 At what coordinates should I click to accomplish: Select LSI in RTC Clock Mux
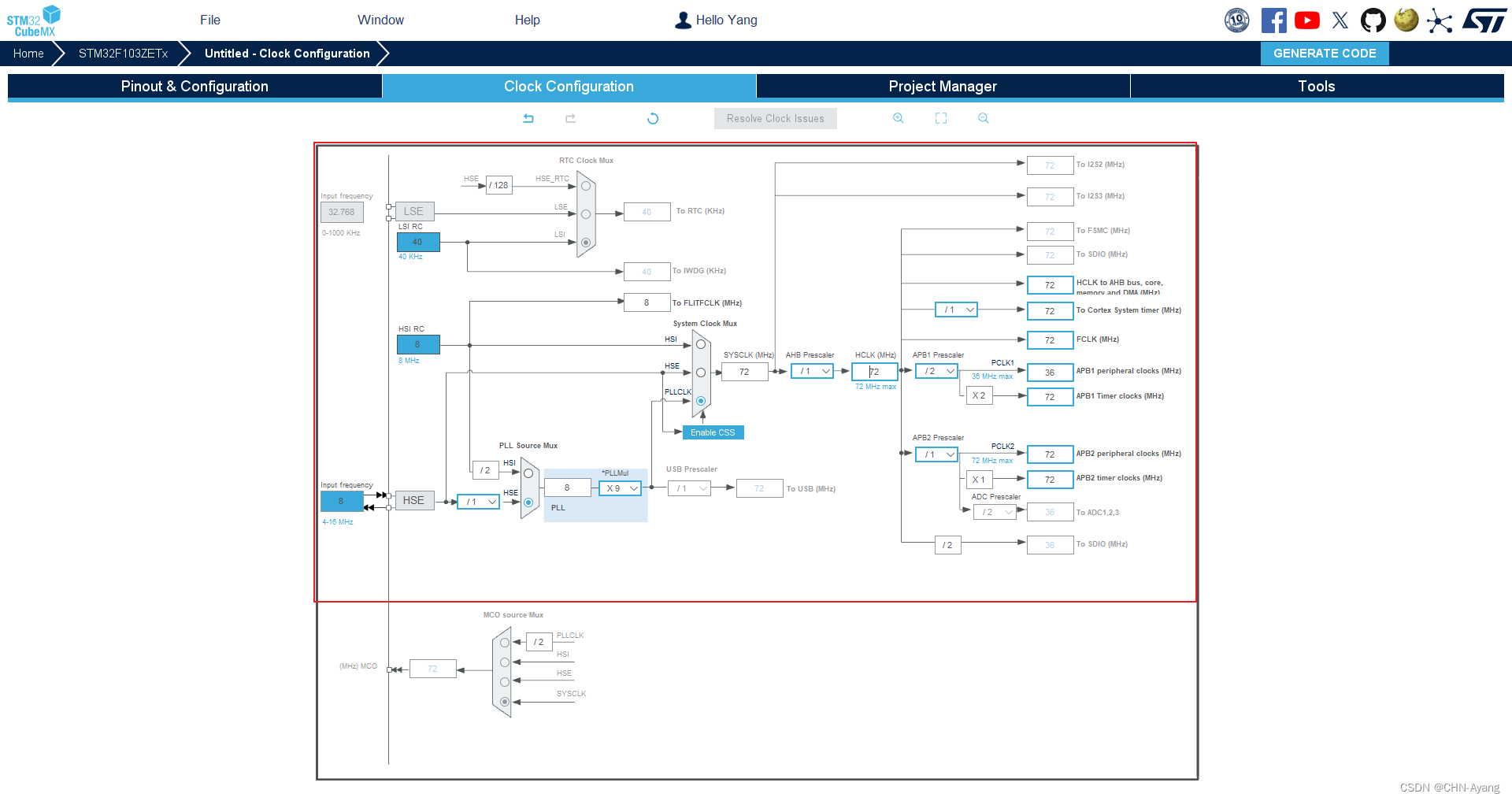tap(586, 243)
